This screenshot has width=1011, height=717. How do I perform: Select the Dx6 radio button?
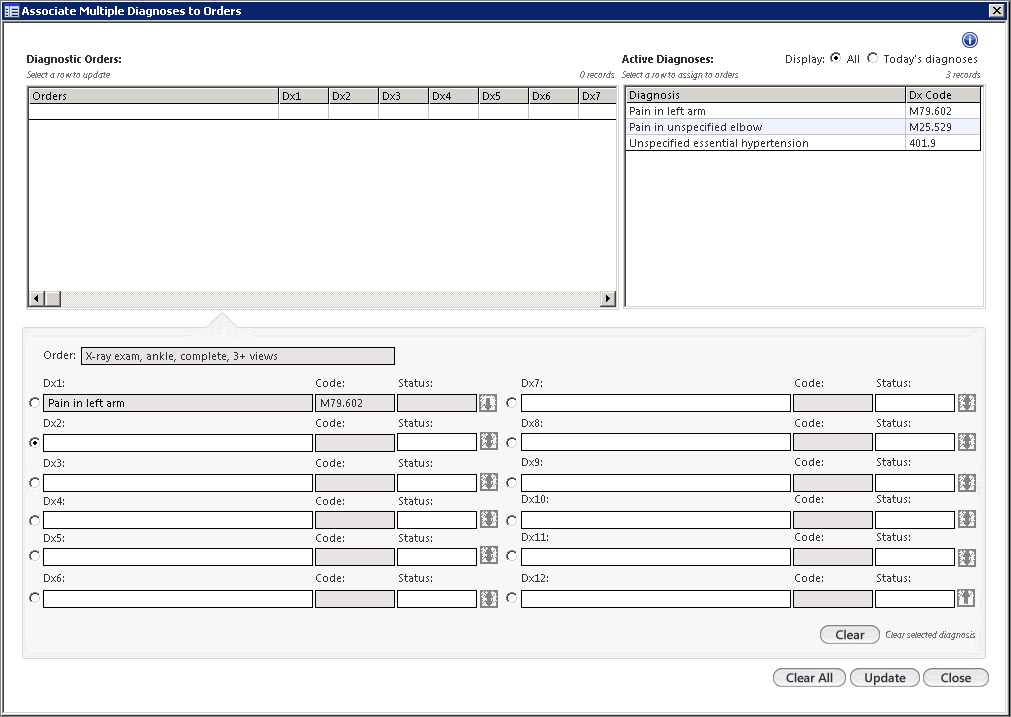(x=34, y=598)
